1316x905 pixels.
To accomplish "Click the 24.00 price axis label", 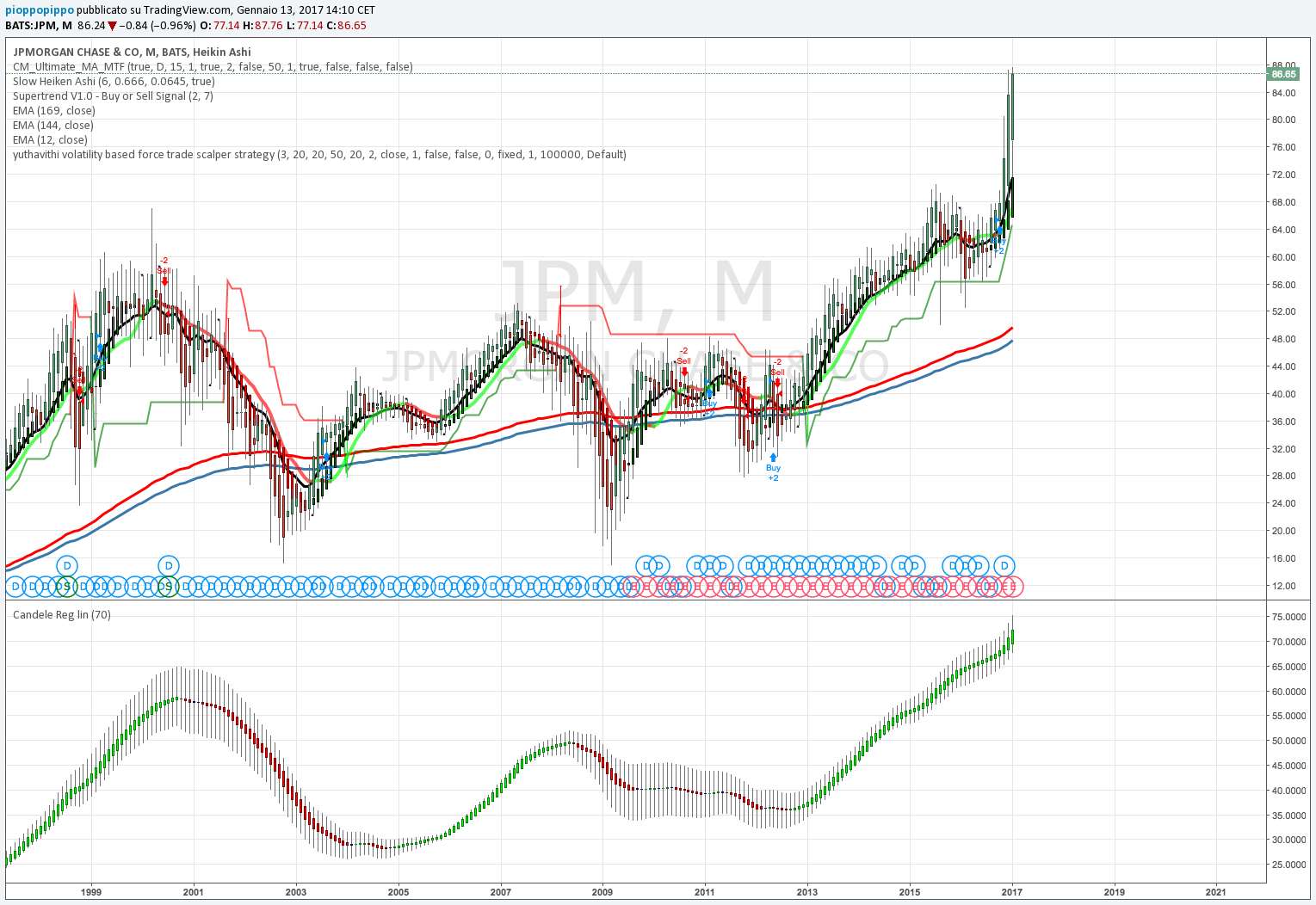I will pos(1283,503).
